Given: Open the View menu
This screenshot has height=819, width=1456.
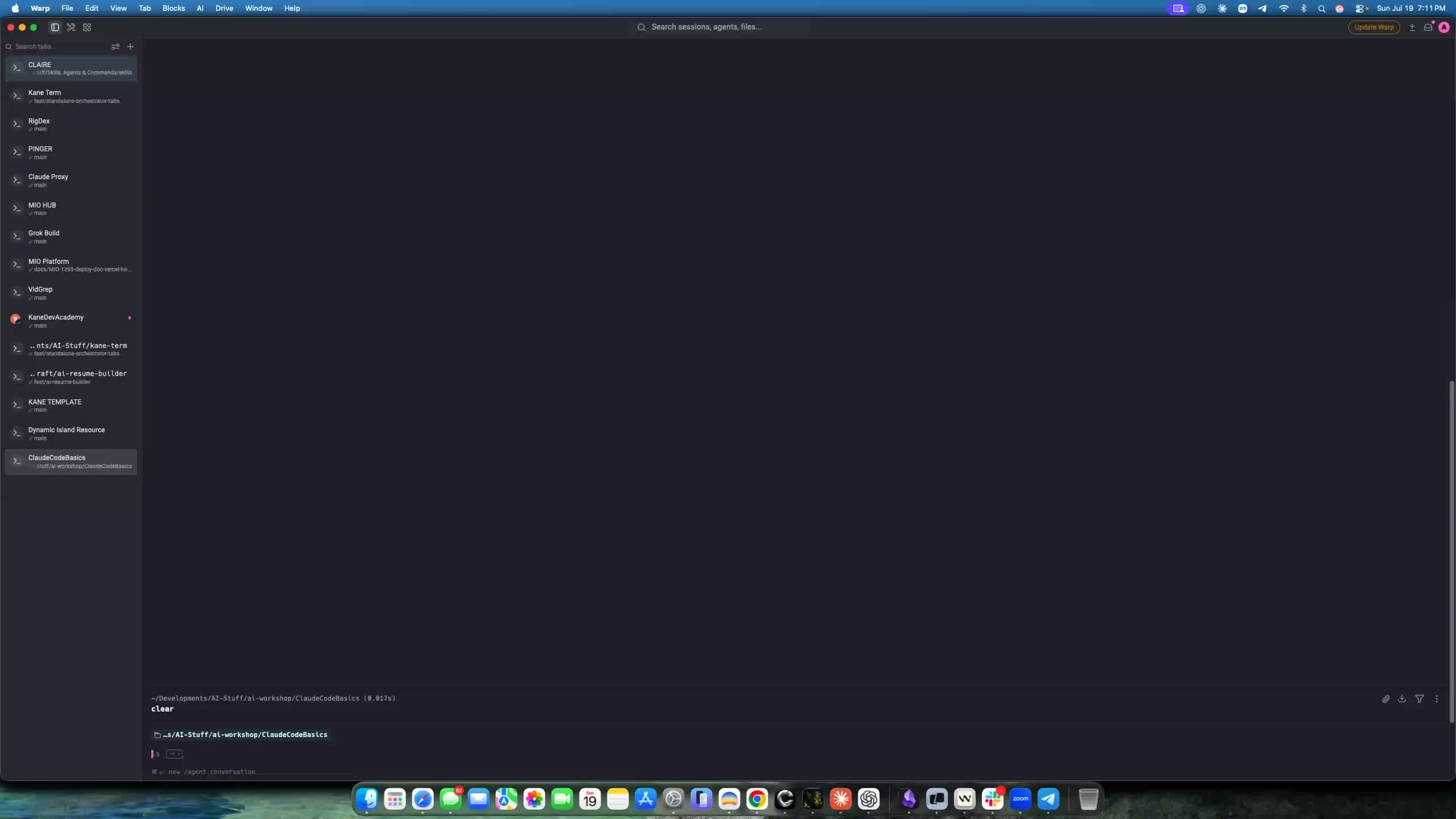Looking at the screenshot, I should tap(118, 8).
